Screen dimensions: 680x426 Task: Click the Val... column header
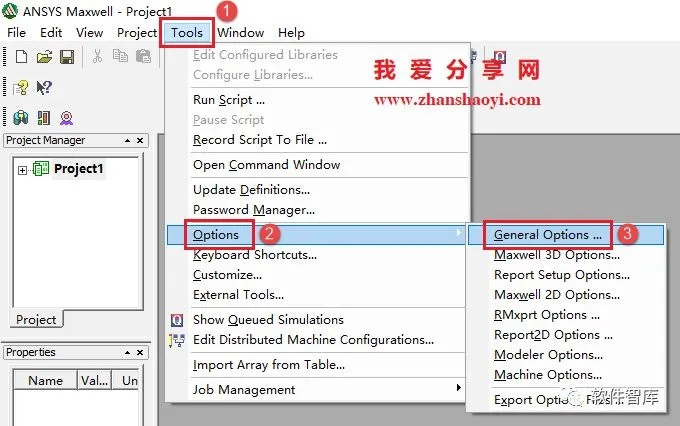[x=94, y=380]
